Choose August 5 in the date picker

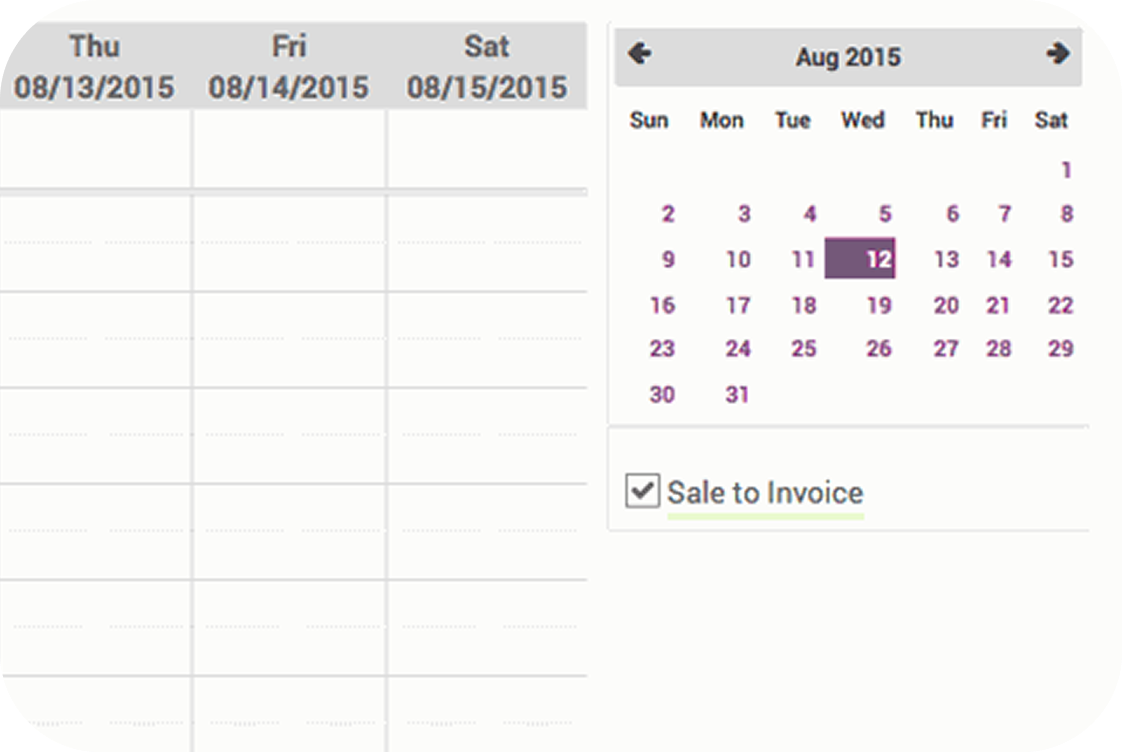click(x=884, y=214)
